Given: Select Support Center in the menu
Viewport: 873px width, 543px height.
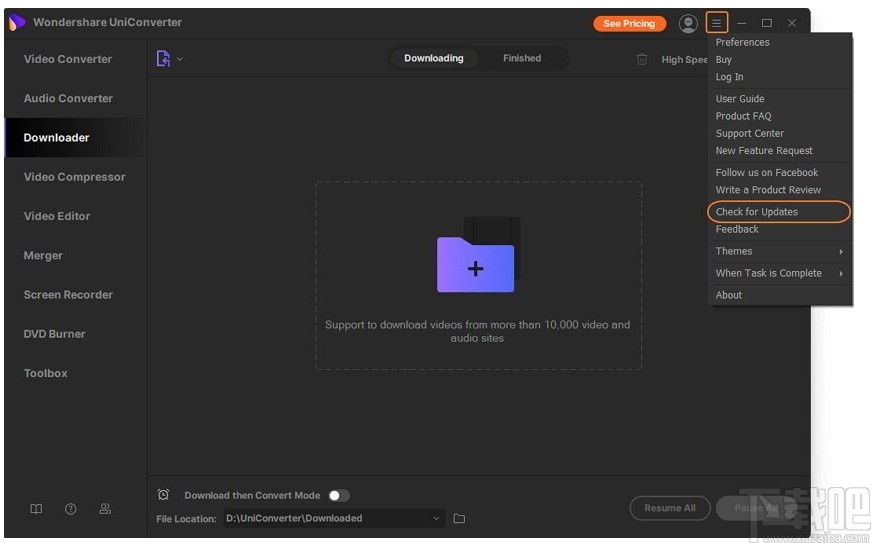Looking at the screenshot, I should tap(749, 133).
